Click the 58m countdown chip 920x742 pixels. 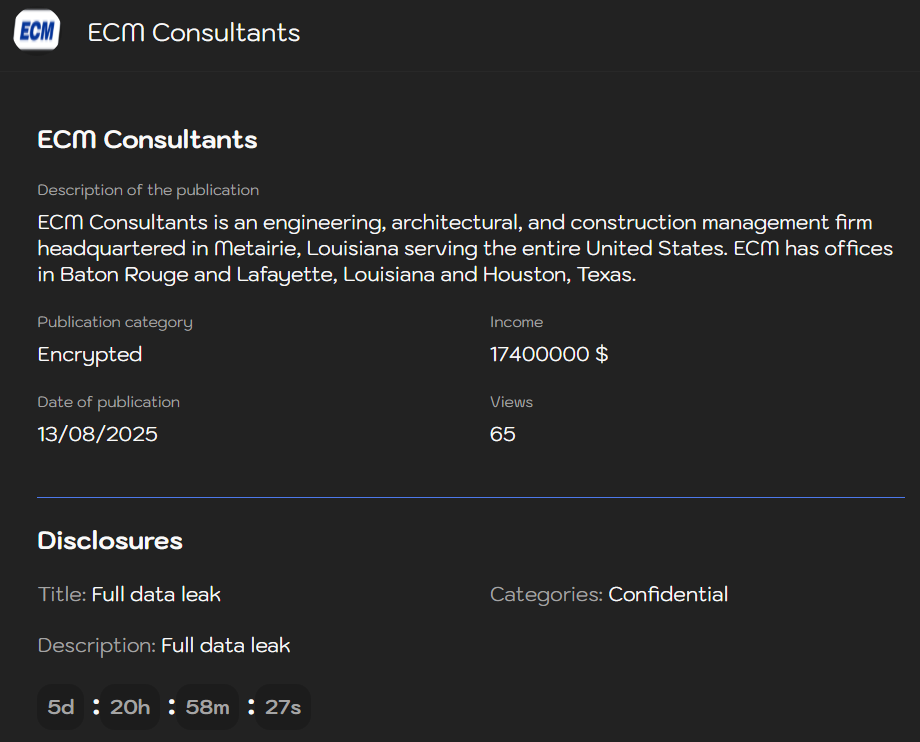(205, 707)
